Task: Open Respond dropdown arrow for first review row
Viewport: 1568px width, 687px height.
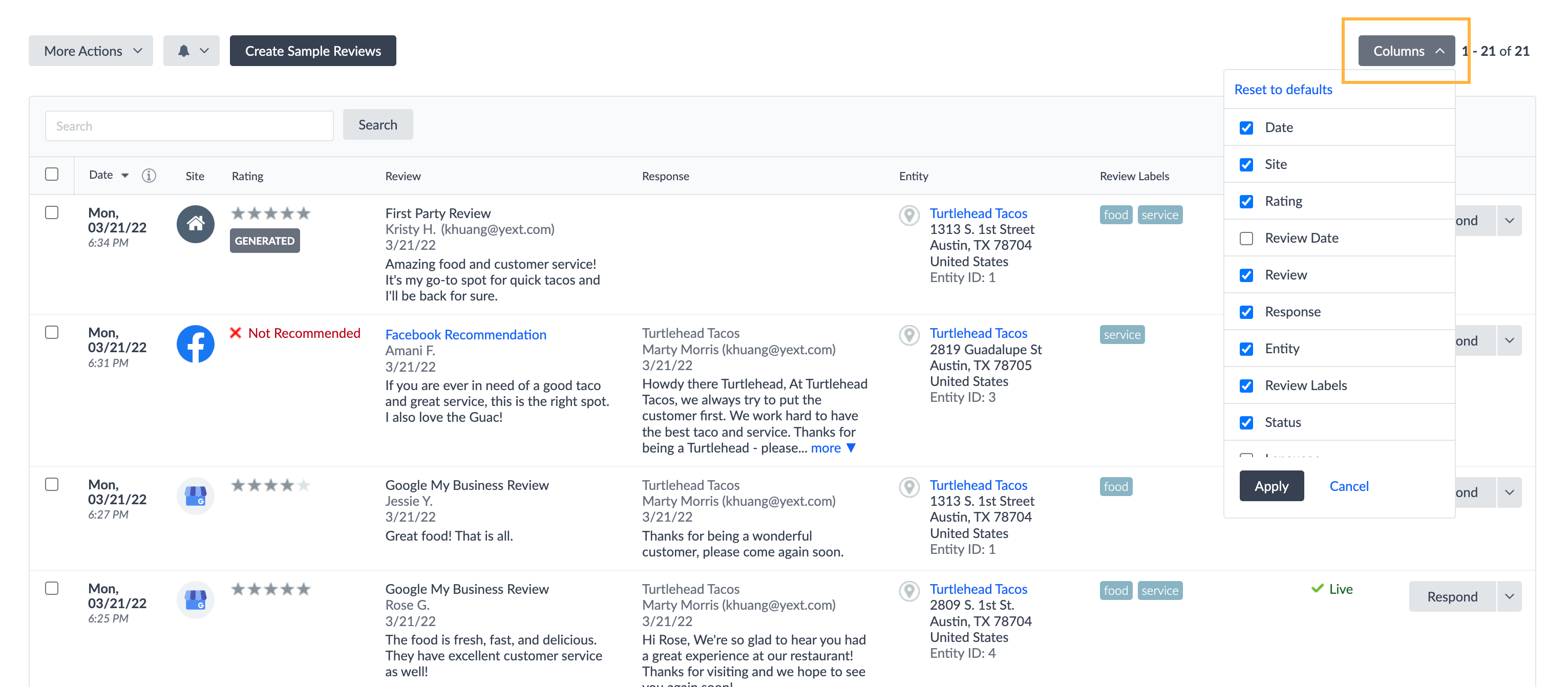Action: click(x=1509, y=220)
